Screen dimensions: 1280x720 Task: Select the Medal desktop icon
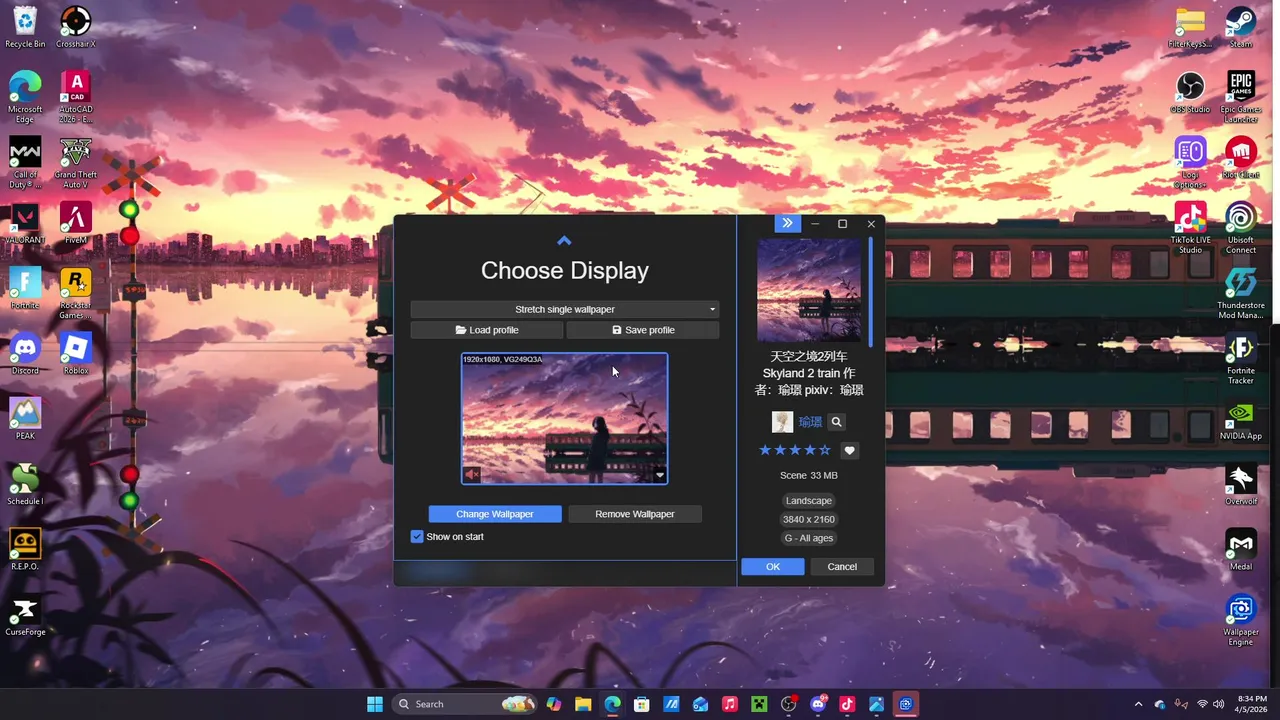tap(1241, 549)
